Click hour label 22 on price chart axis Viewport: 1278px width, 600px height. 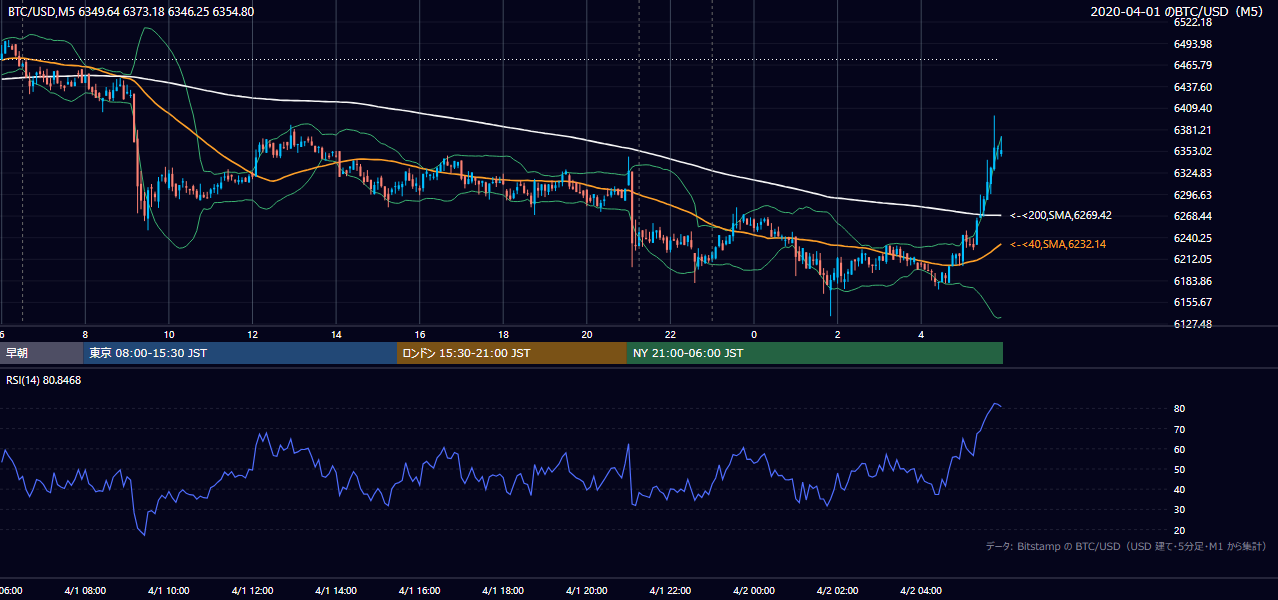point(671,334)
